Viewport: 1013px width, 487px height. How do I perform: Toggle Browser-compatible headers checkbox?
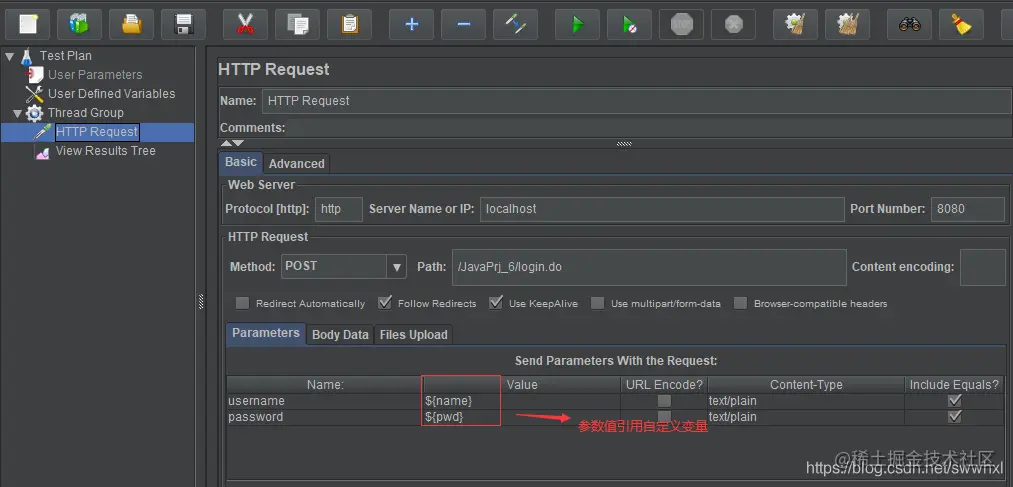pyautogui.click(x=740, y=303)
